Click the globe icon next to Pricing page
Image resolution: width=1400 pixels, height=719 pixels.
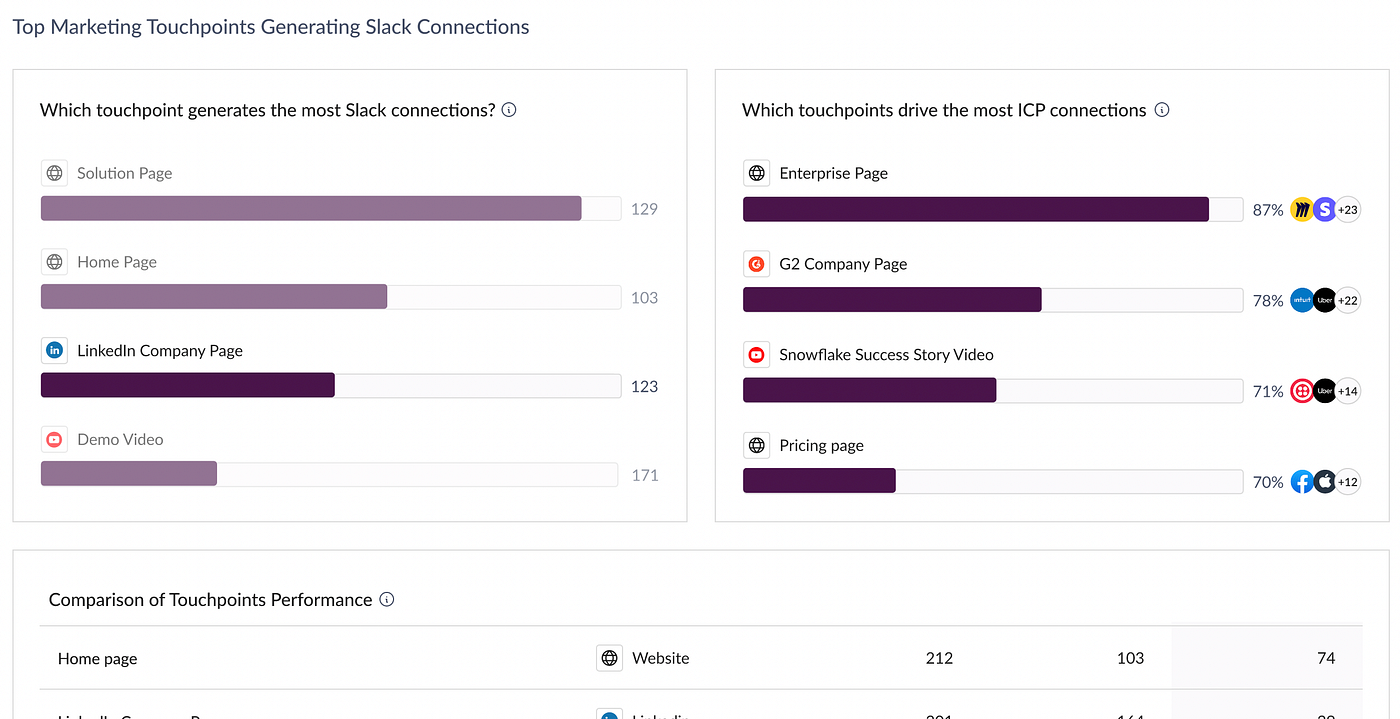click(756, 445)
